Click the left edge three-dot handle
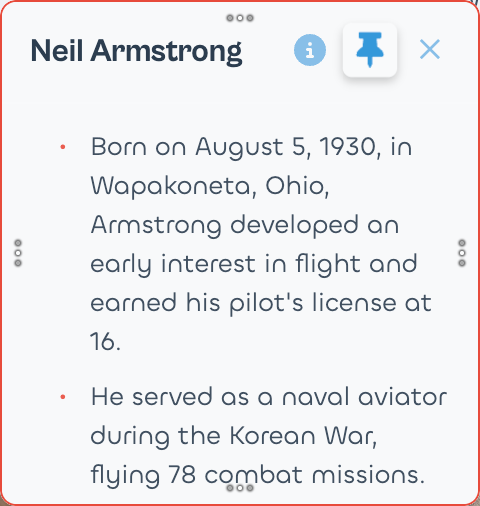The height and width of the screenshot is (506, 480). [18, 253]
